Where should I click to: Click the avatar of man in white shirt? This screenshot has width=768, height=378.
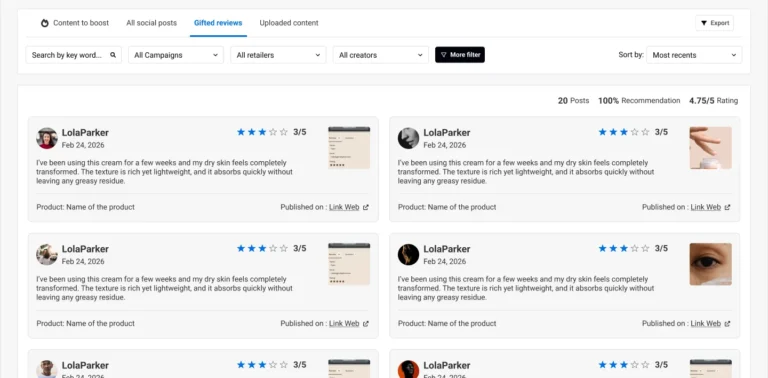click(x=47, y=369)
